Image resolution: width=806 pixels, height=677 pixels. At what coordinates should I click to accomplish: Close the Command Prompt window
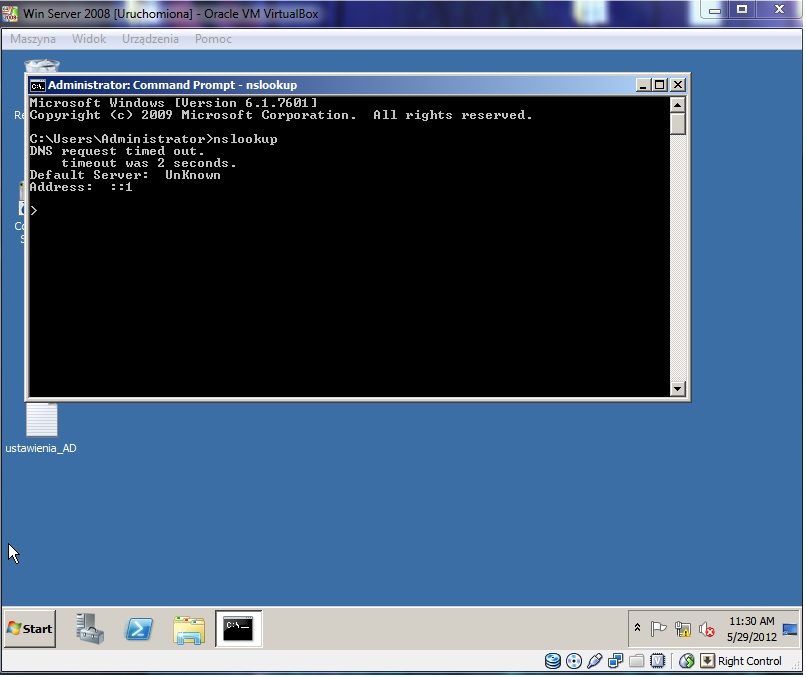coord(678,85)
